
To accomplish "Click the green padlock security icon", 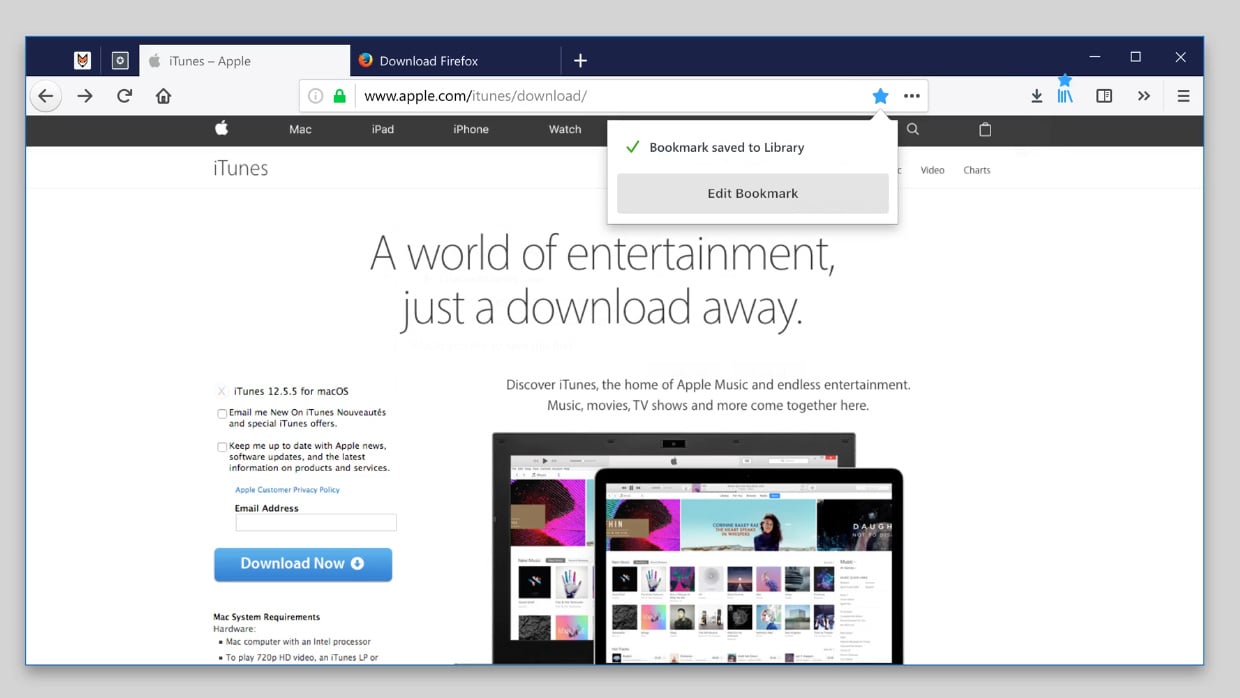I will coord(339,96).
